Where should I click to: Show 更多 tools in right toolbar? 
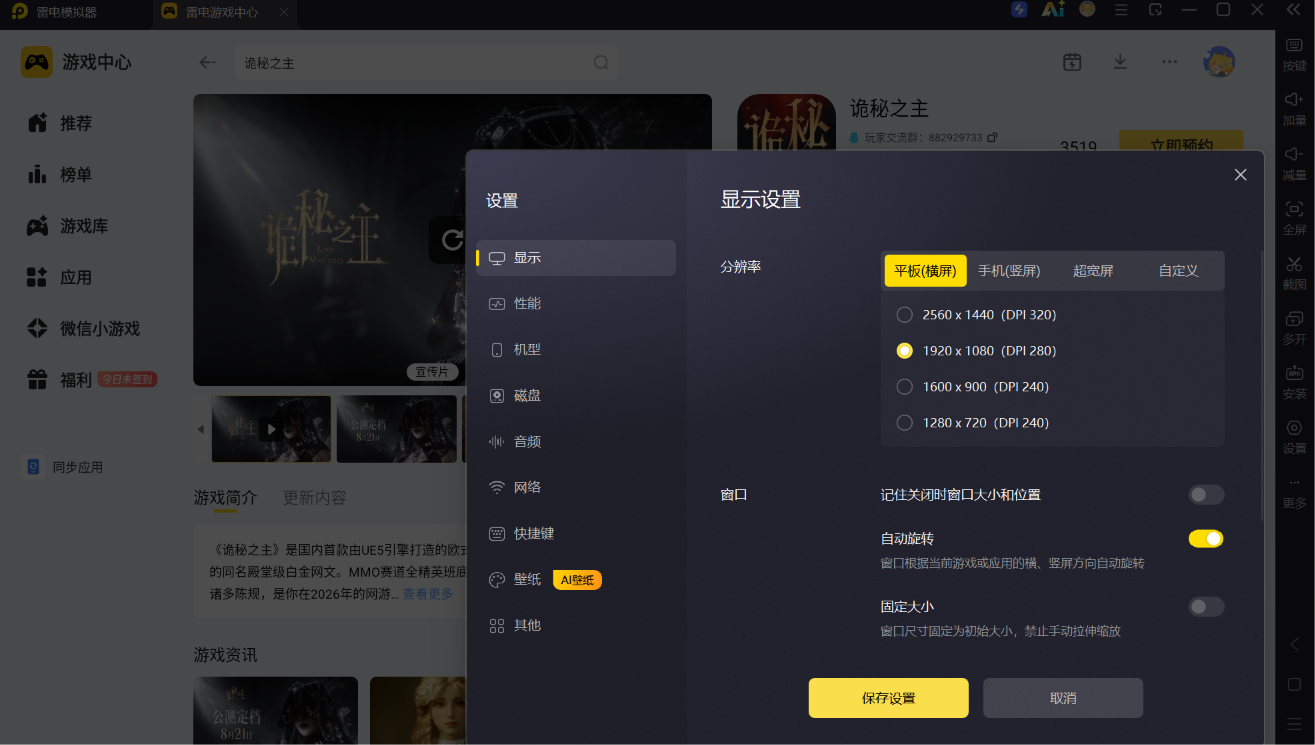point(1294,492)
